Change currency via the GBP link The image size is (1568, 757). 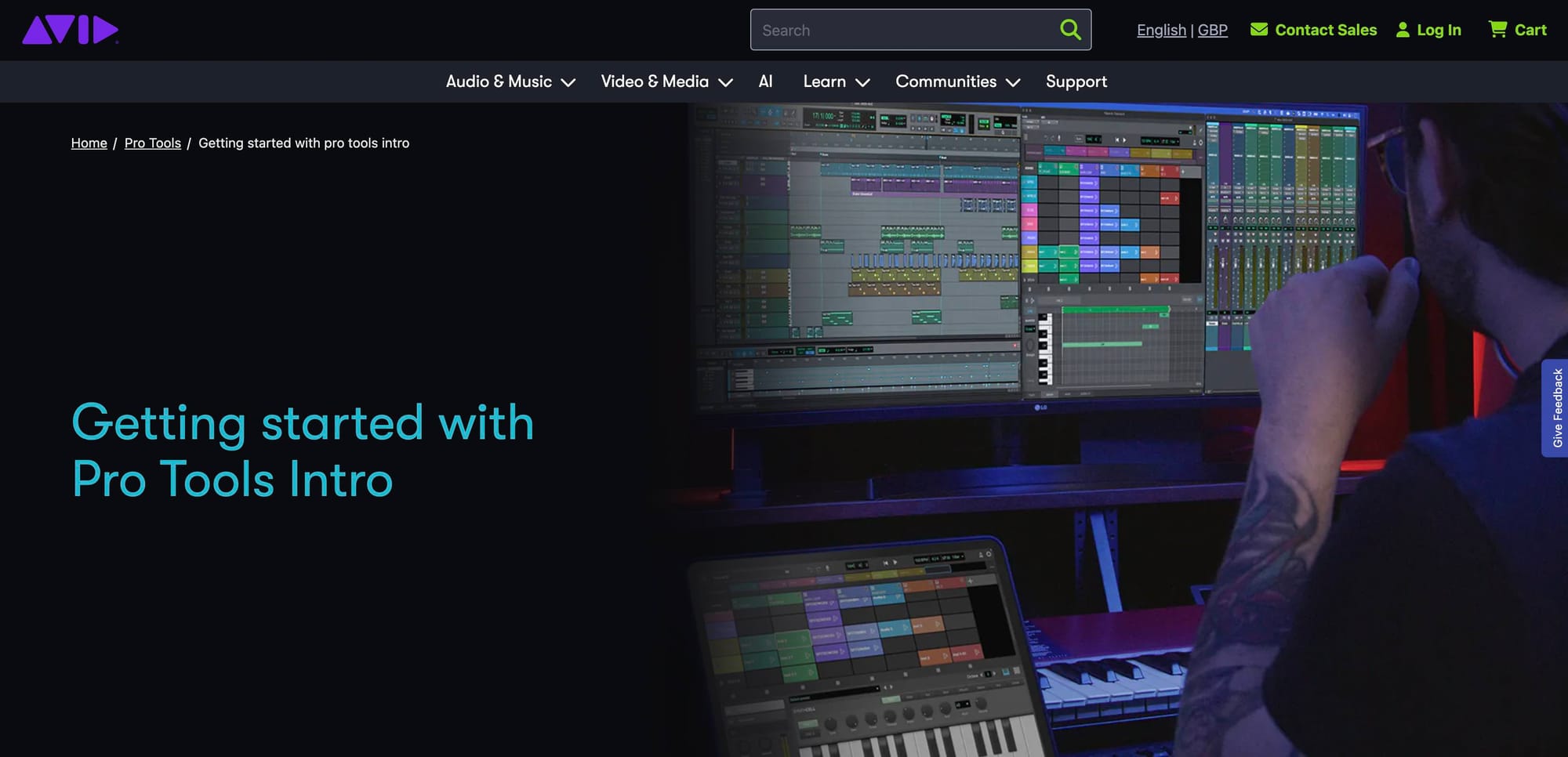click(x=1212, y=30)
